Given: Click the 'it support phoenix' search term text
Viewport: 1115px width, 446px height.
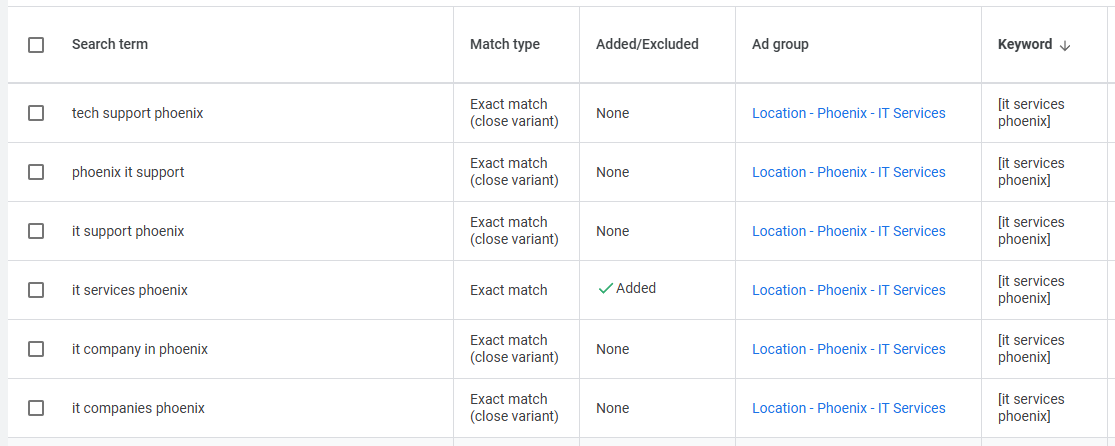Looking at the screenshot, I should 128,231.
